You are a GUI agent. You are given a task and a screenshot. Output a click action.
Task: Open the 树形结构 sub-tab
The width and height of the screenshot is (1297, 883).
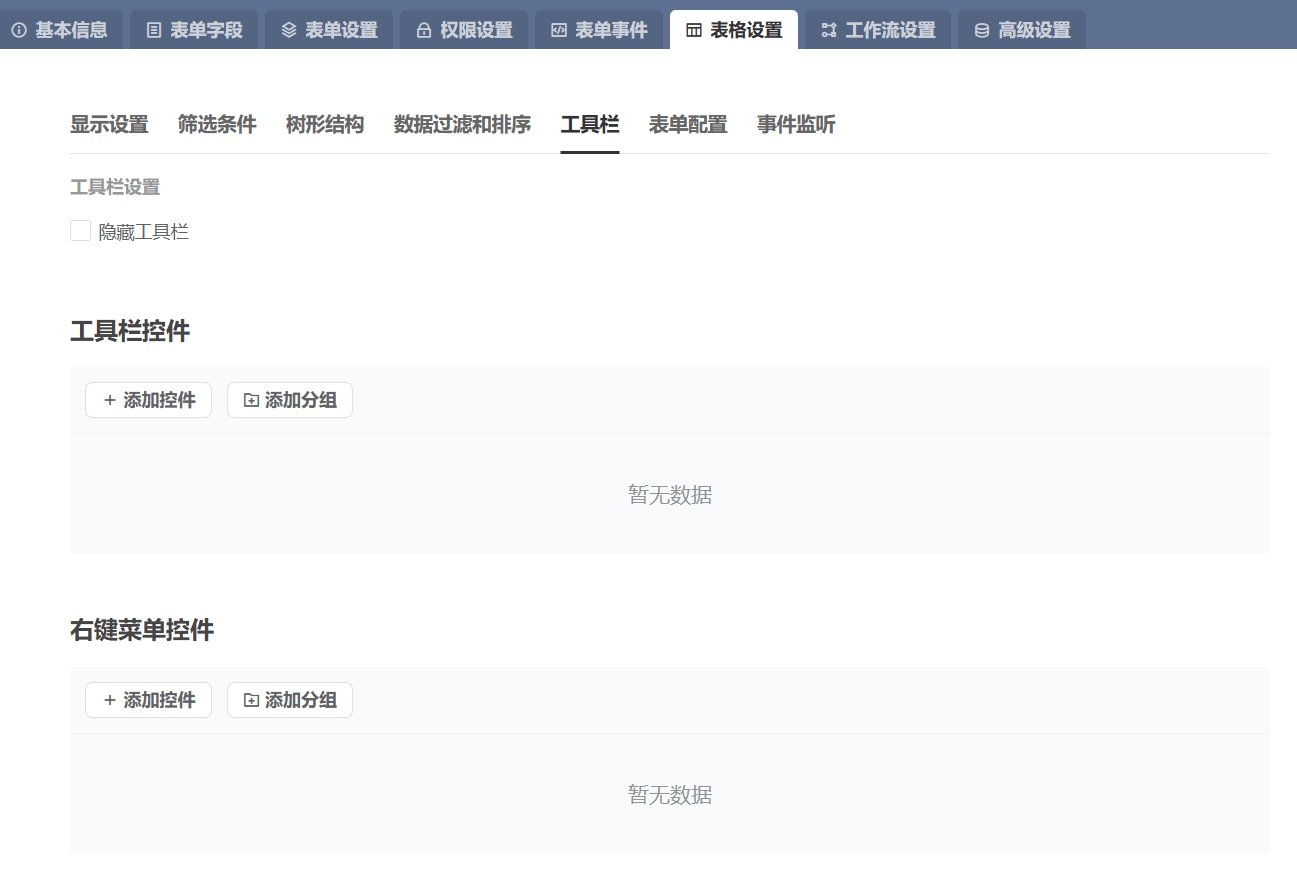(325, 125)
